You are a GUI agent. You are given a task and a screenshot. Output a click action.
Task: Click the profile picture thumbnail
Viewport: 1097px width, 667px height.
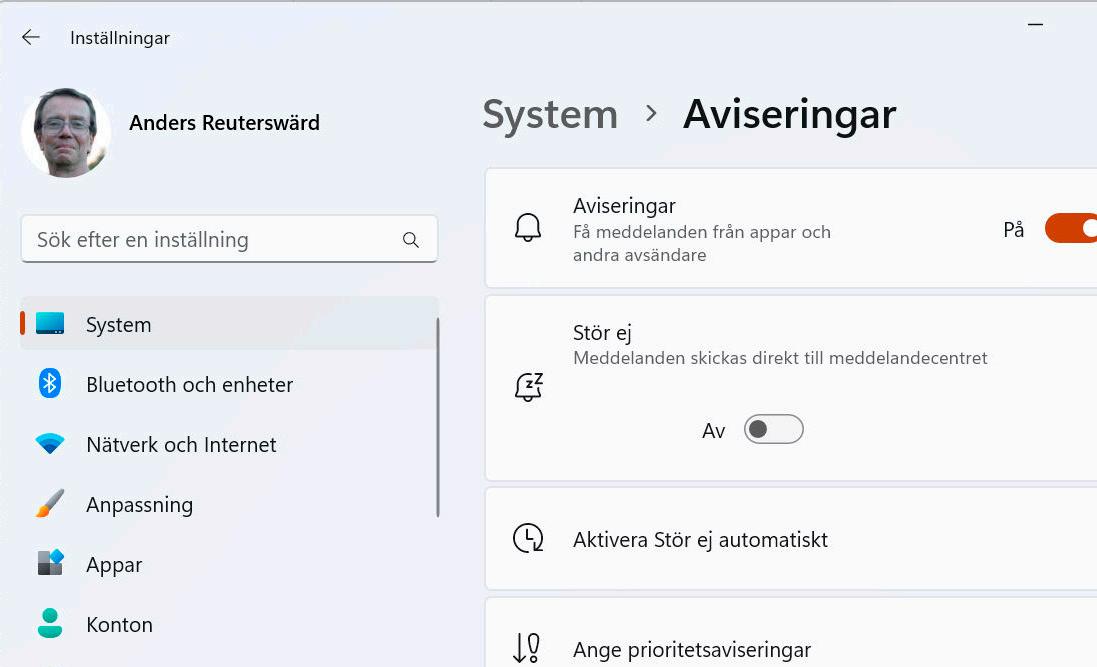[66, 132]
